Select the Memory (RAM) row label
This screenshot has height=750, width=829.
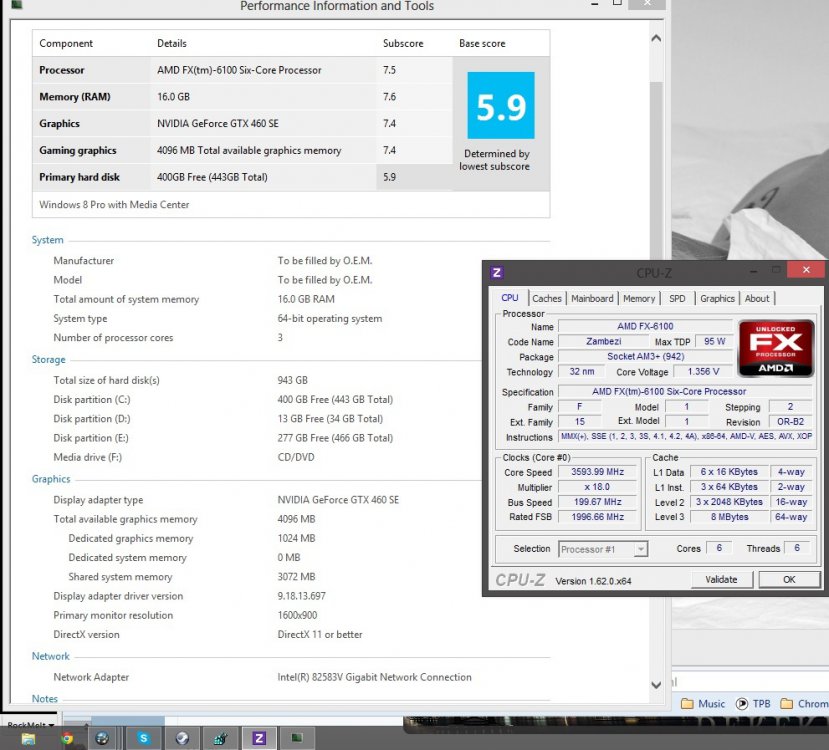pos(75,97)
